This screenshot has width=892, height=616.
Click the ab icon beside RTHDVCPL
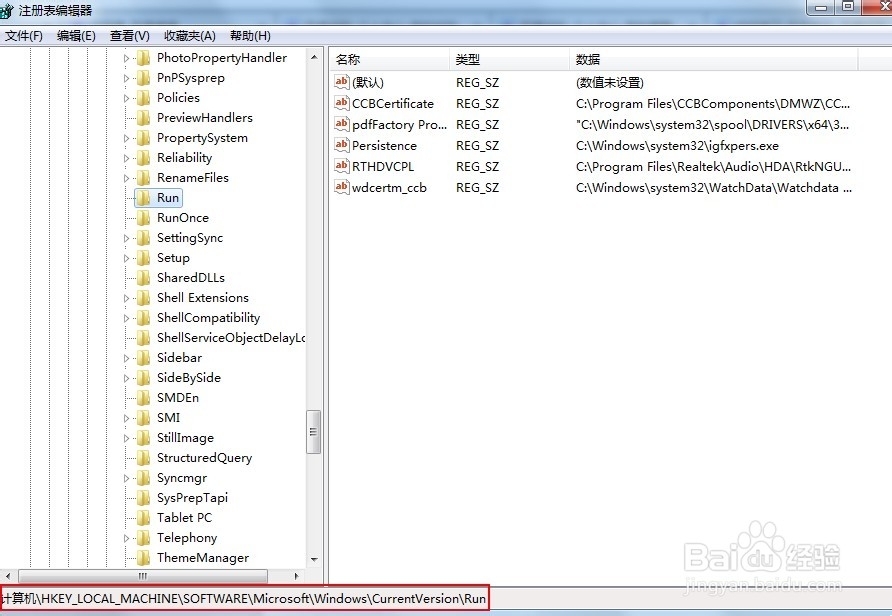coord(341,166)
